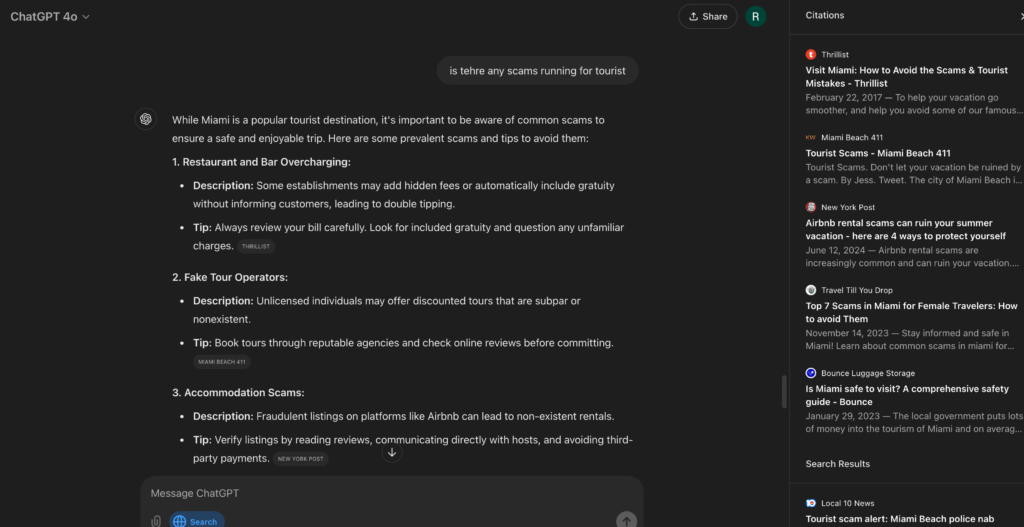Screen dimensions: 1024x527
Task: Open the THRILLIST citation chip
Action: 256,246
